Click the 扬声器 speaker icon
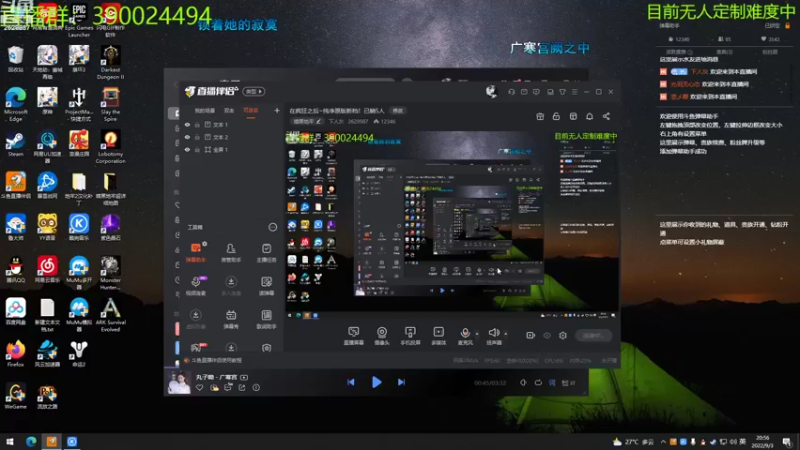 [493, 333]
